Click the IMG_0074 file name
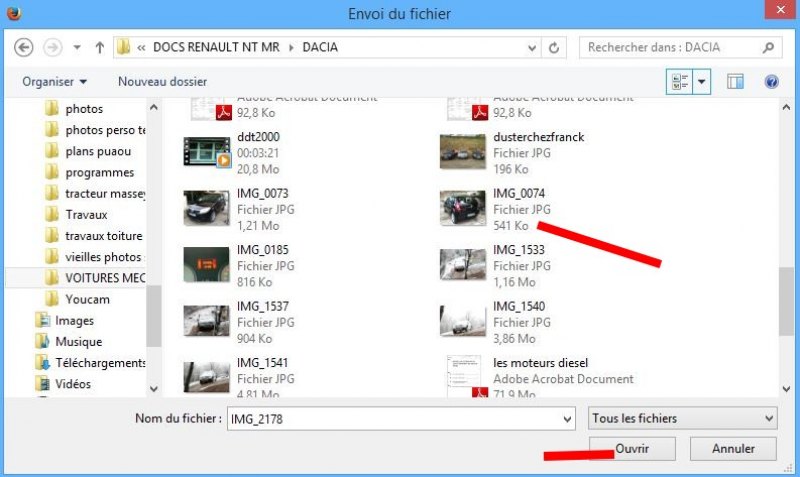Screen dimensions: 800x477 (519, 193)
